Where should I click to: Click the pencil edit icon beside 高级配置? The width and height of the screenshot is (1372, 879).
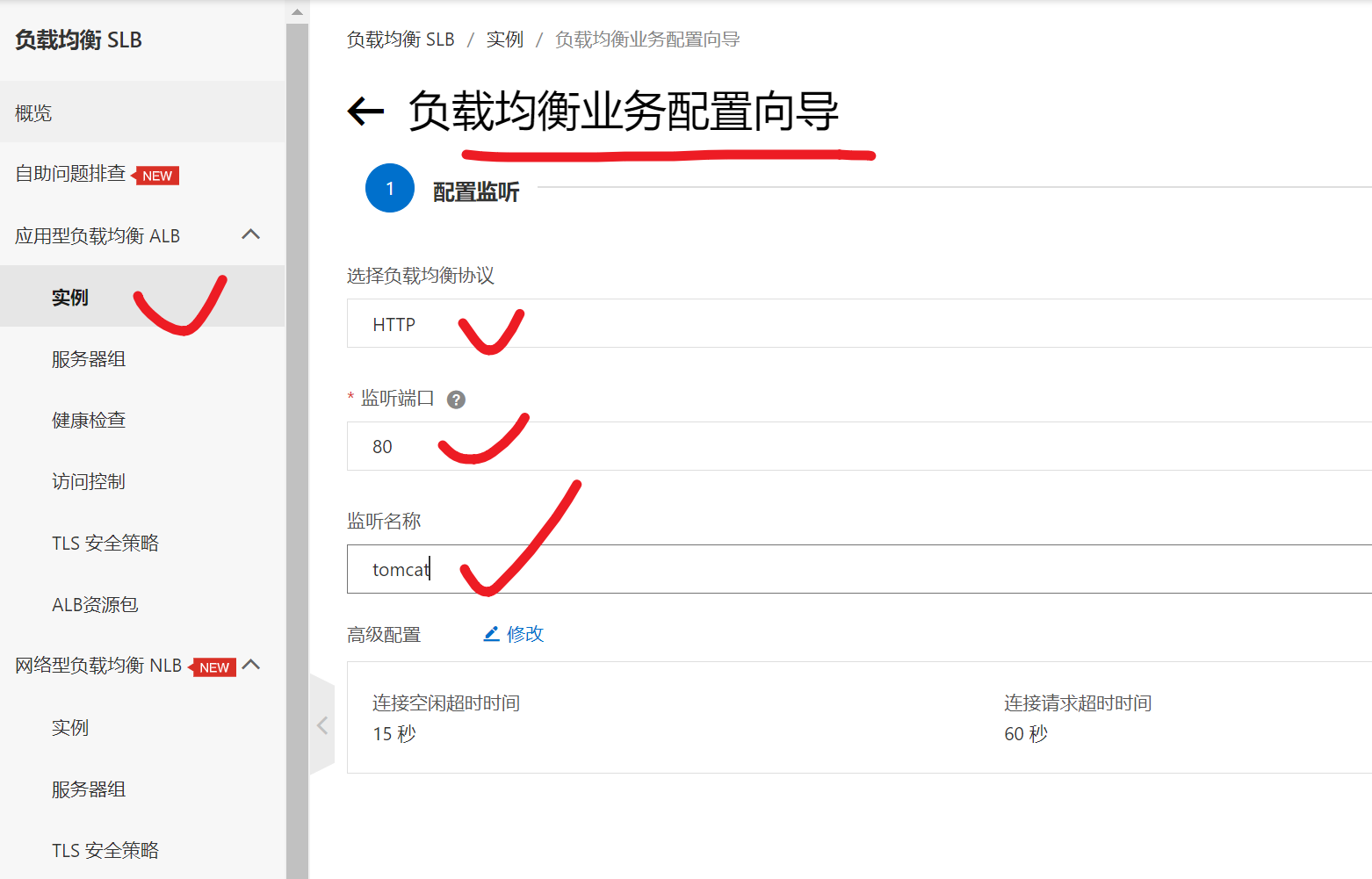[491, 633]
